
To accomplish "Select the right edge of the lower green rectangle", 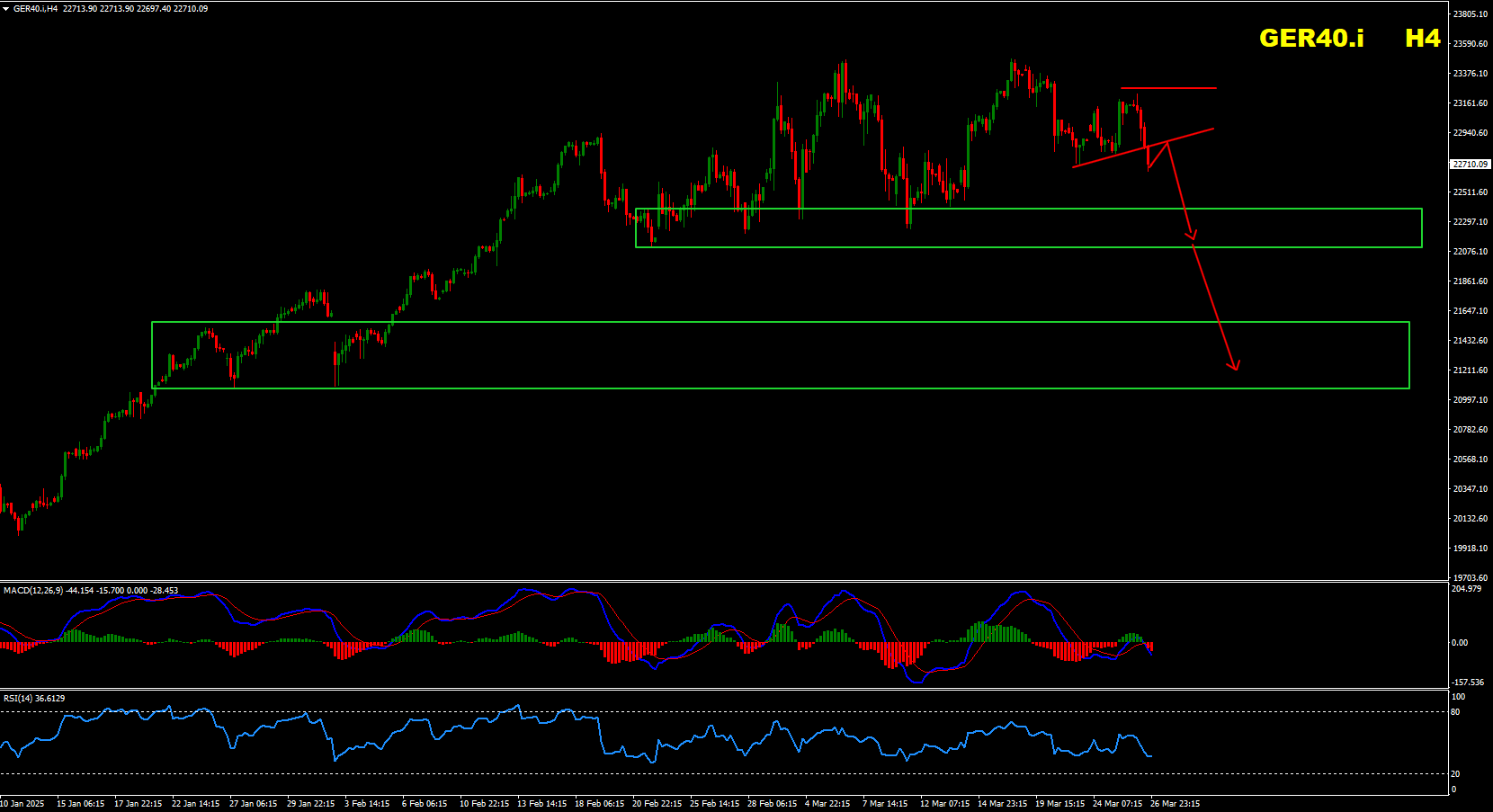I will (x=1409, y=355).
